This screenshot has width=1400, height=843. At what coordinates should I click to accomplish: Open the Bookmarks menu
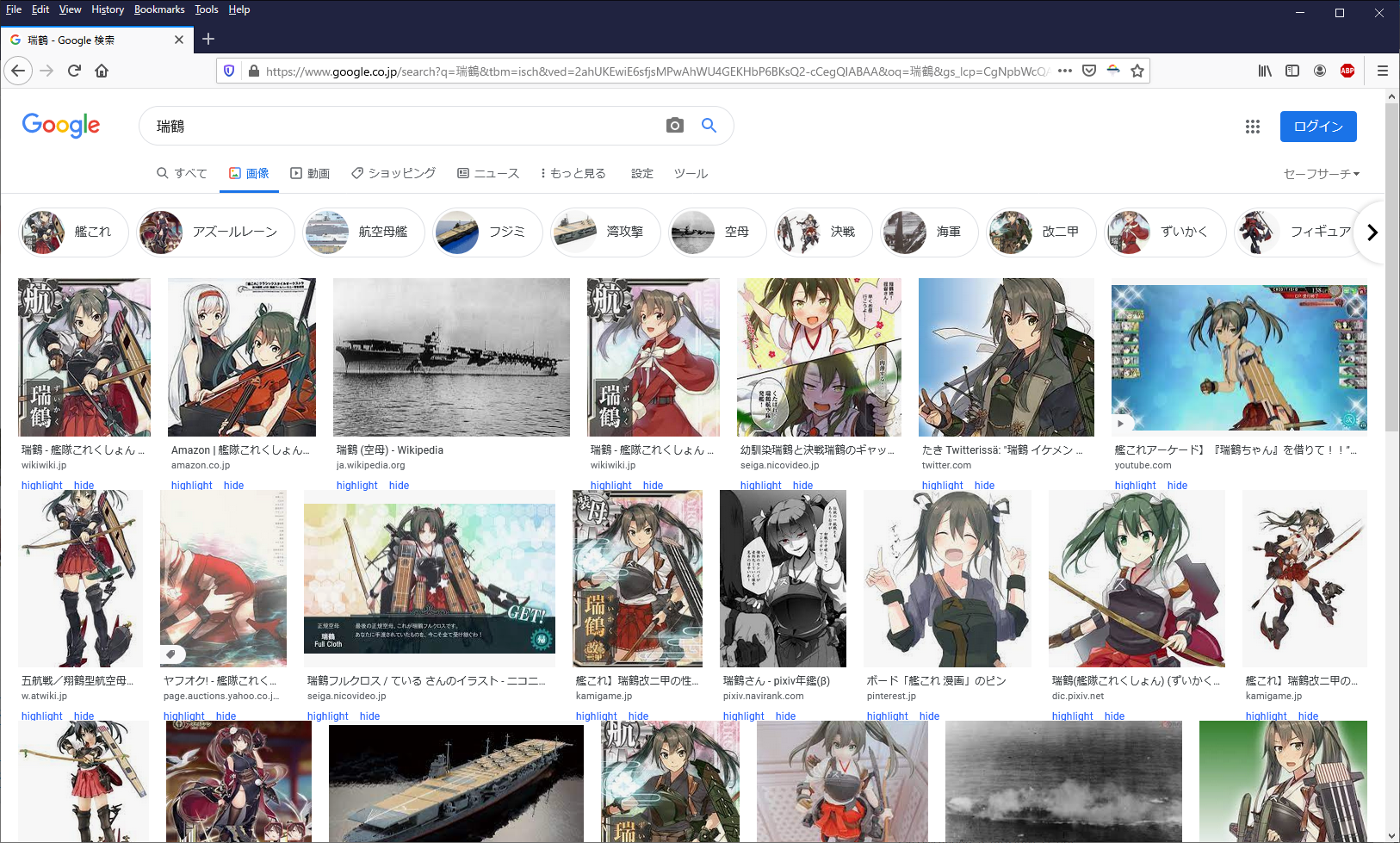click(159, 9)
